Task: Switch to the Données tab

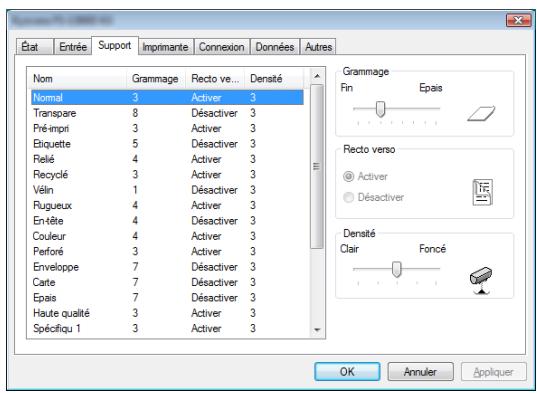Action: [x=275, y=47]
